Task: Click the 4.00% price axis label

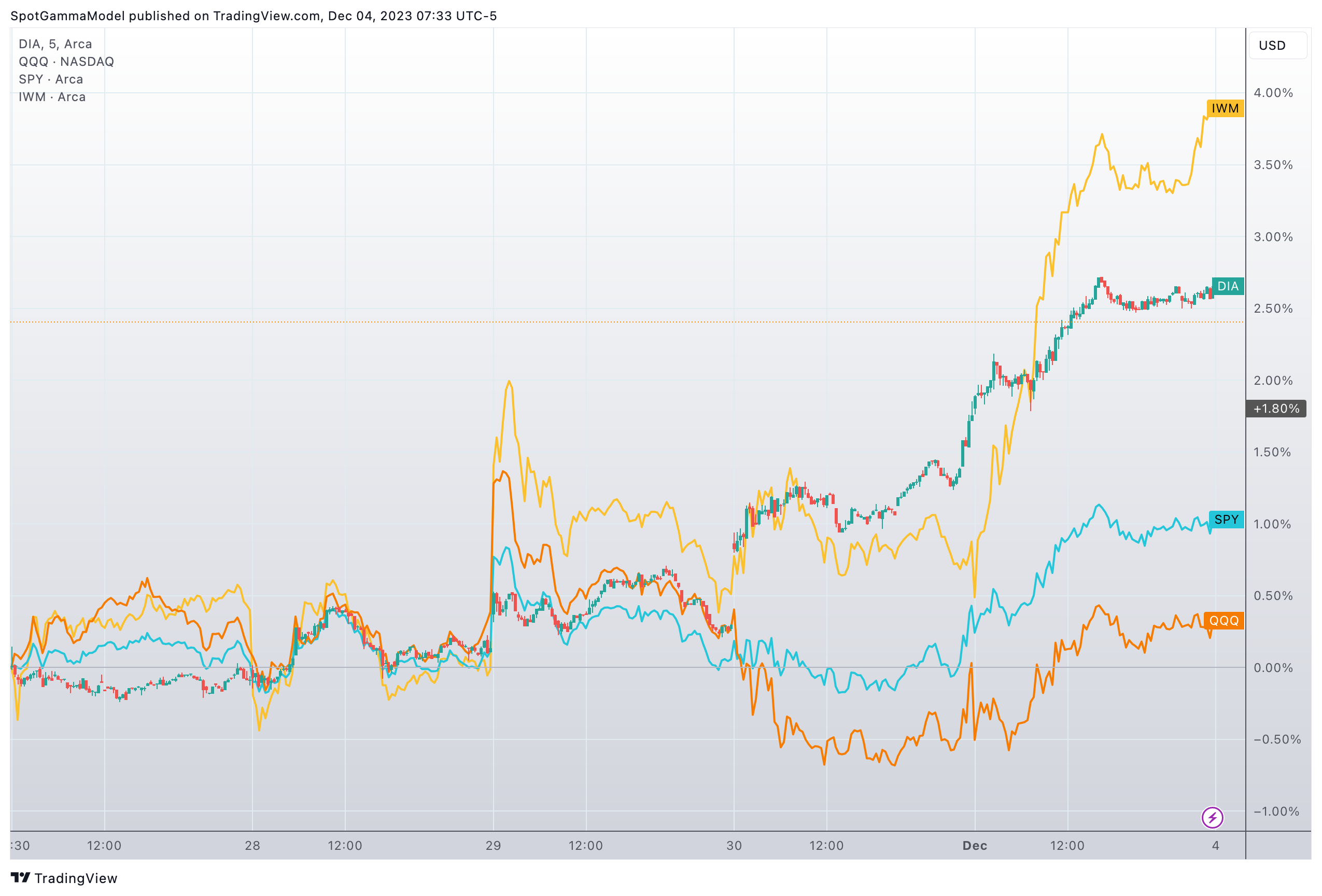Action: click(1273, 93)
